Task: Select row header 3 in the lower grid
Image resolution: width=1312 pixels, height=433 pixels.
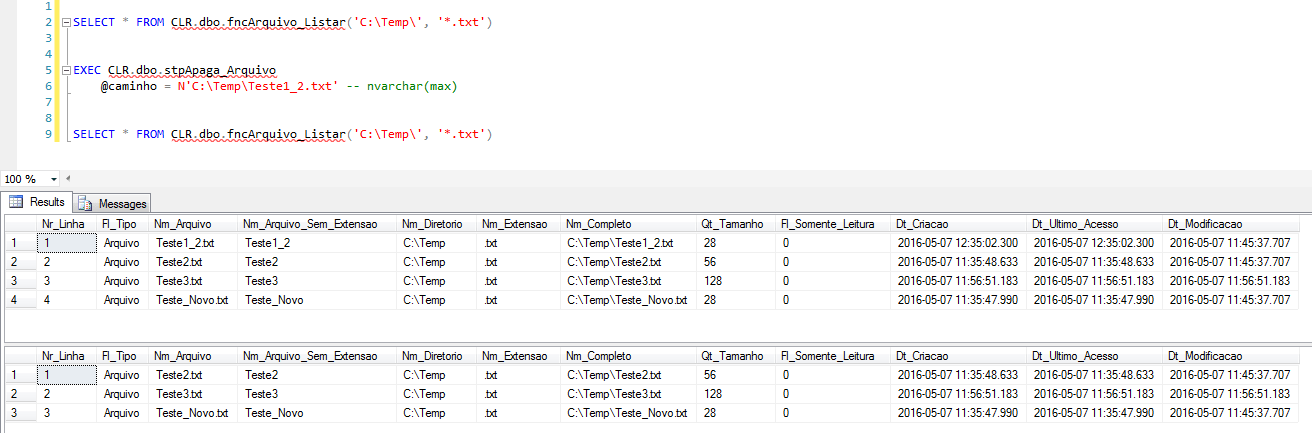Action: pos(19,412)
